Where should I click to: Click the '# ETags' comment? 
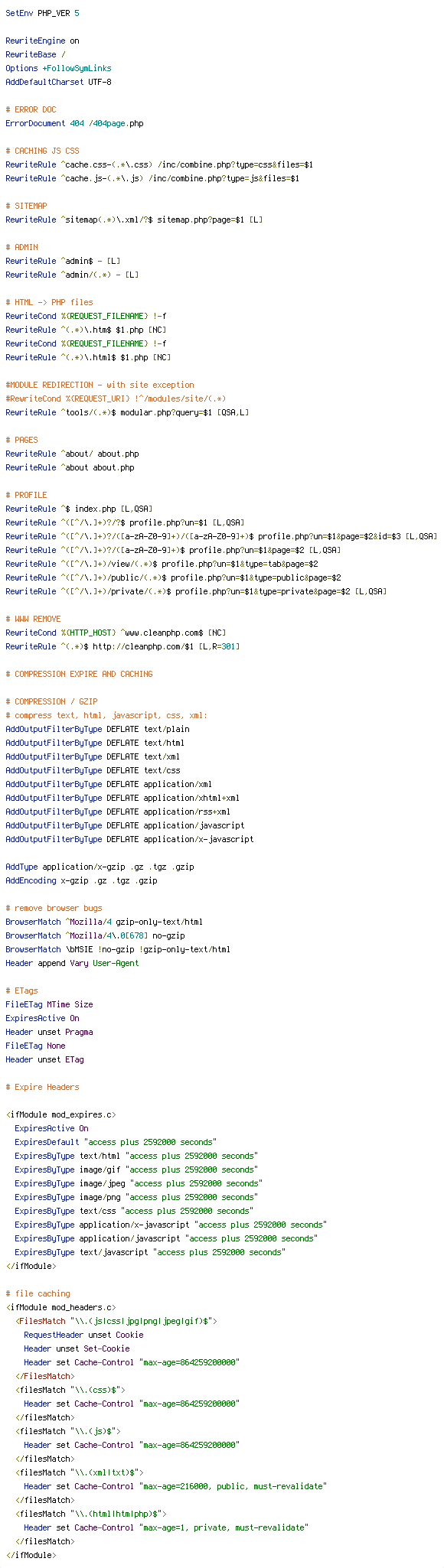click(x=21, y=991)
